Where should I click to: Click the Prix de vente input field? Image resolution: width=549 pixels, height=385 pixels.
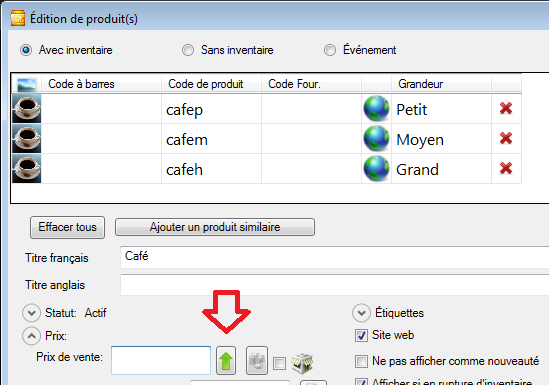(x=161, y=360)
